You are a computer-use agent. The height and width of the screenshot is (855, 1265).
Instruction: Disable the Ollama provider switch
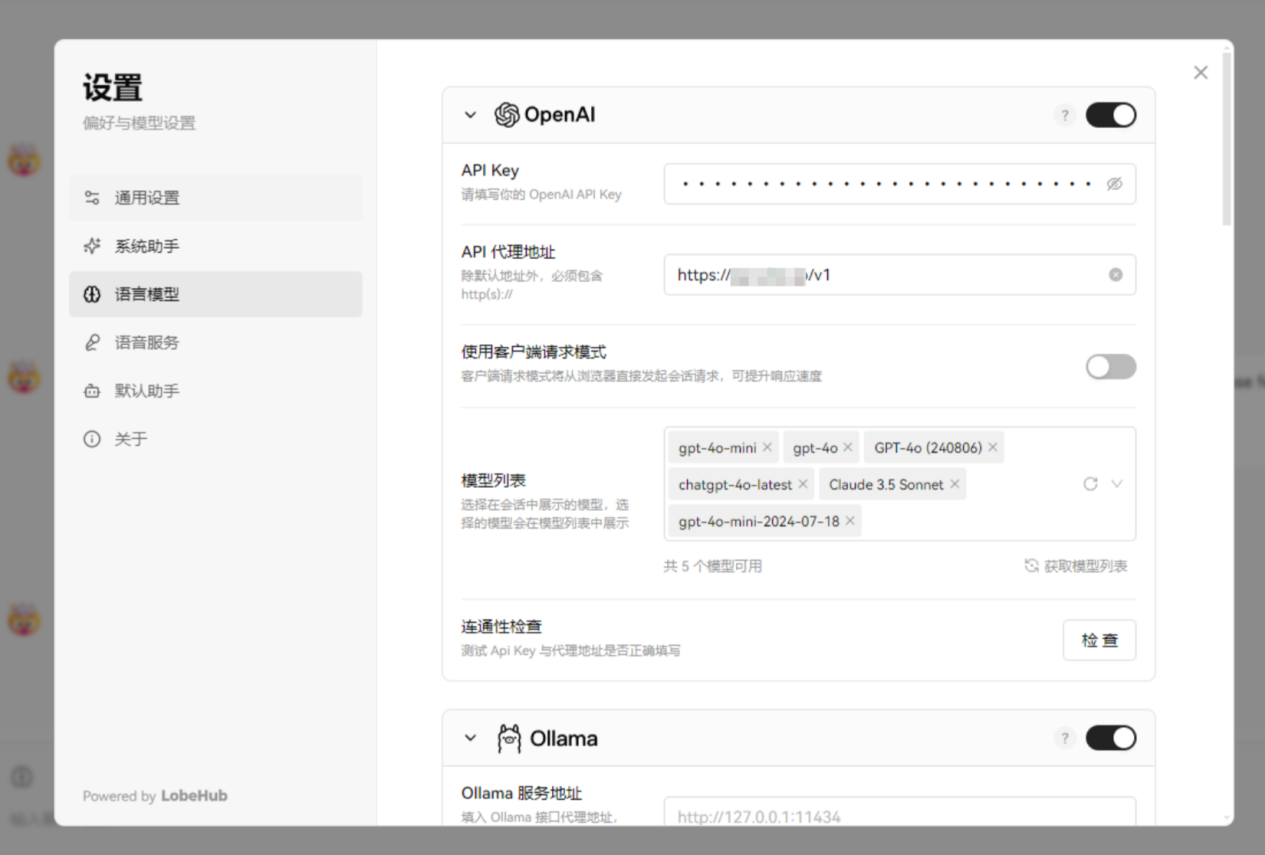(1111, 738)
